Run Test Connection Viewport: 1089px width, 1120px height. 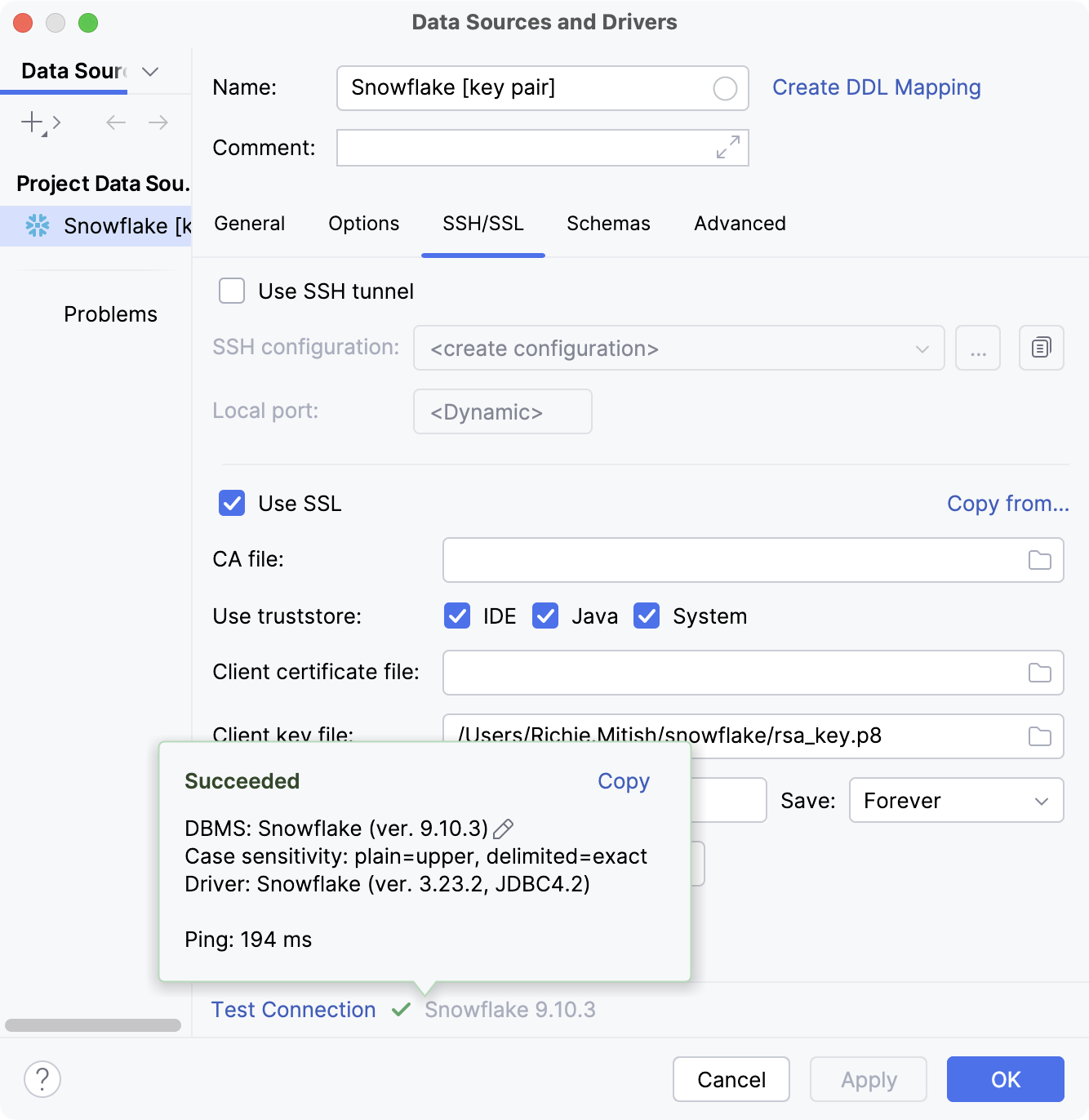[294, 1010]
